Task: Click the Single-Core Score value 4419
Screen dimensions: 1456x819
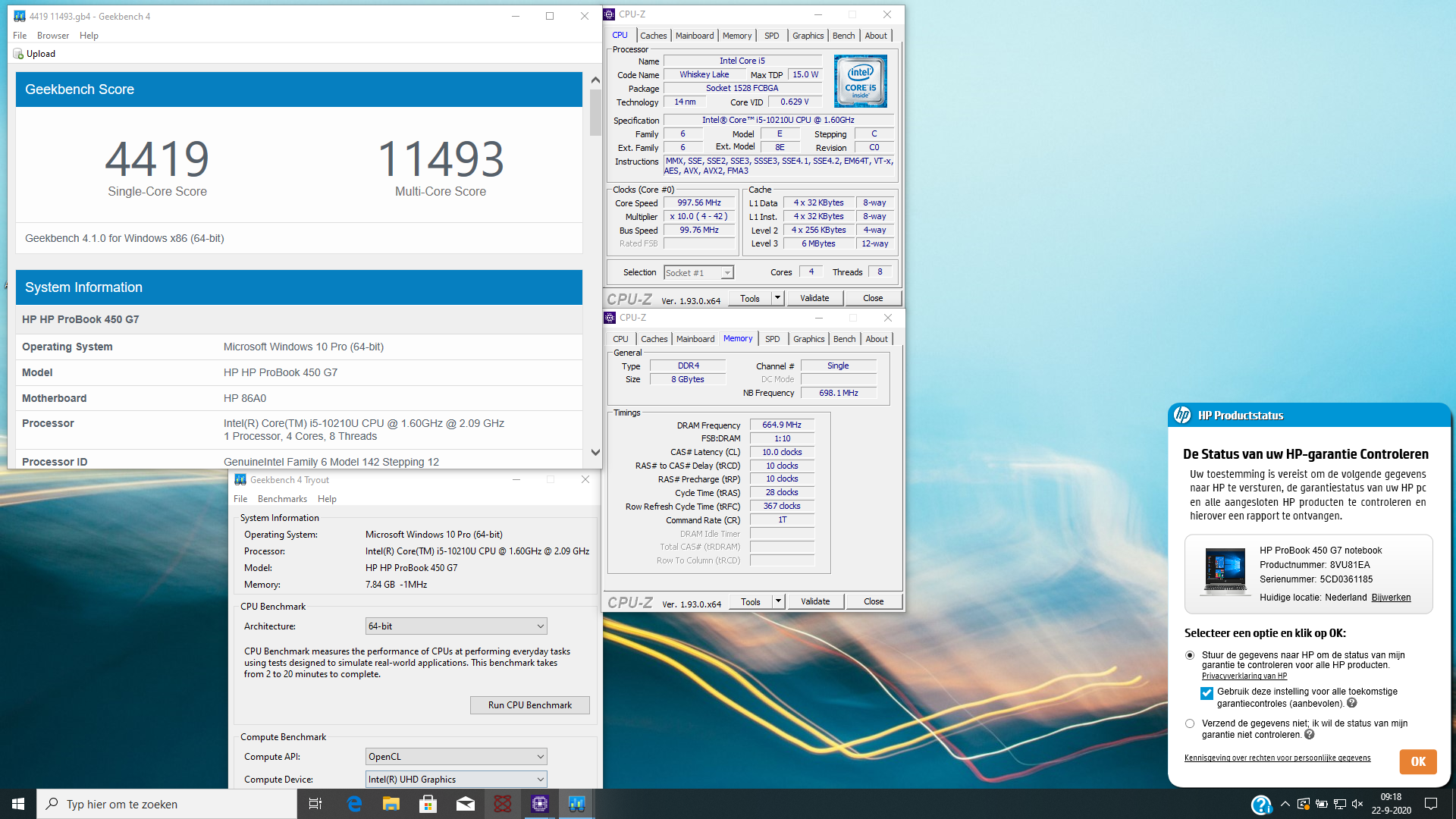Action: point(157,158)
